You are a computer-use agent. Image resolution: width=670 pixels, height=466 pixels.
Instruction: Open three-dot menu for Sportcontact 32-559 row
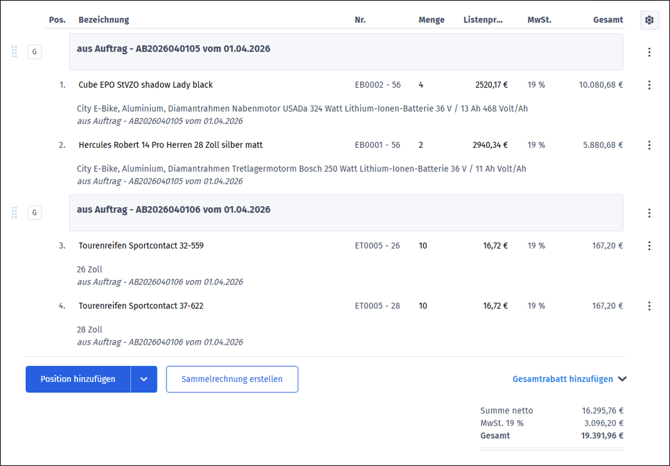[649, 246]
